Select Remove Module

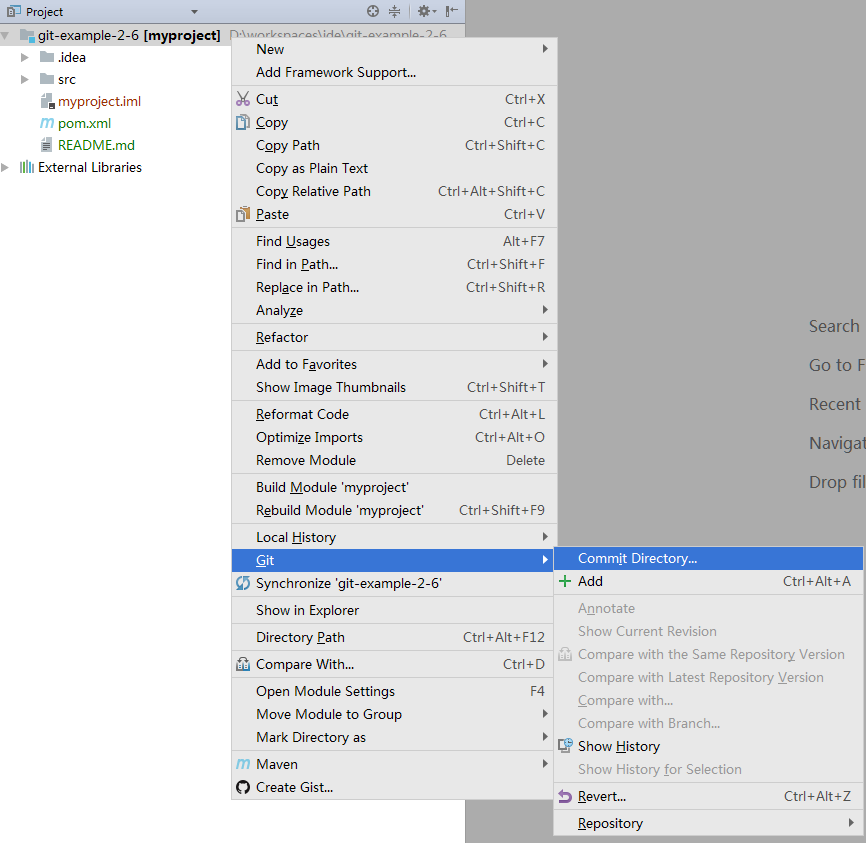394,460
